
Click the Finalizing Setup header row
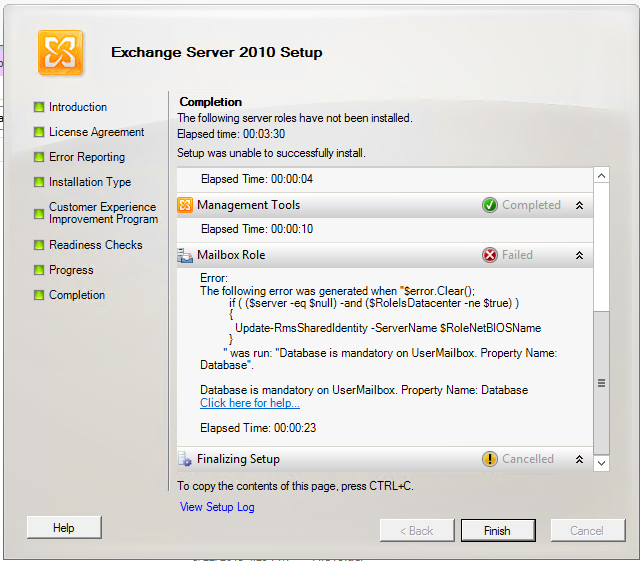[x=385, y=459]
